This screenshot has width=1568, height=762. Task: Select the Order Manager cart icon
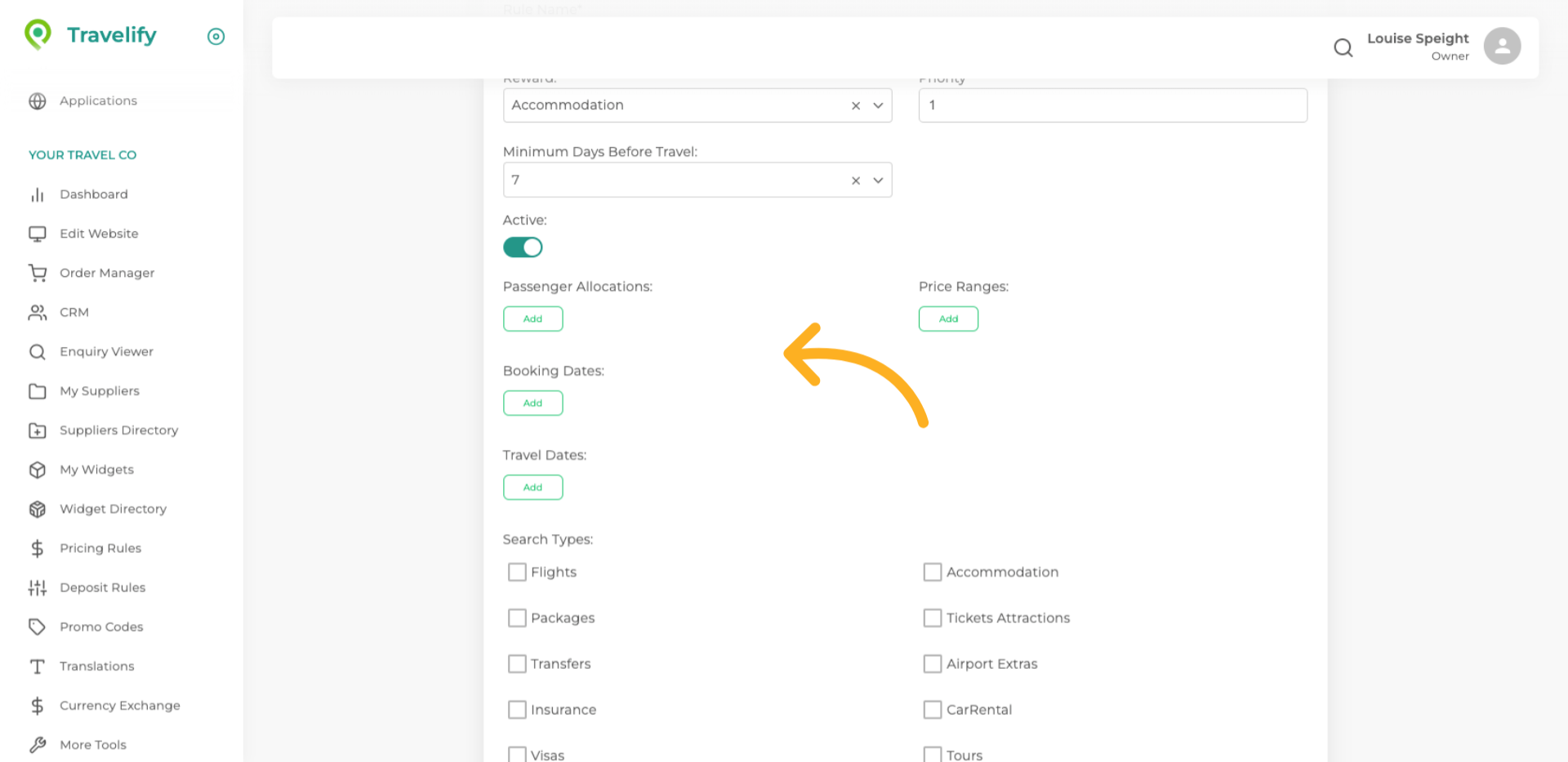pyautogui.click(x=38, y=273)
